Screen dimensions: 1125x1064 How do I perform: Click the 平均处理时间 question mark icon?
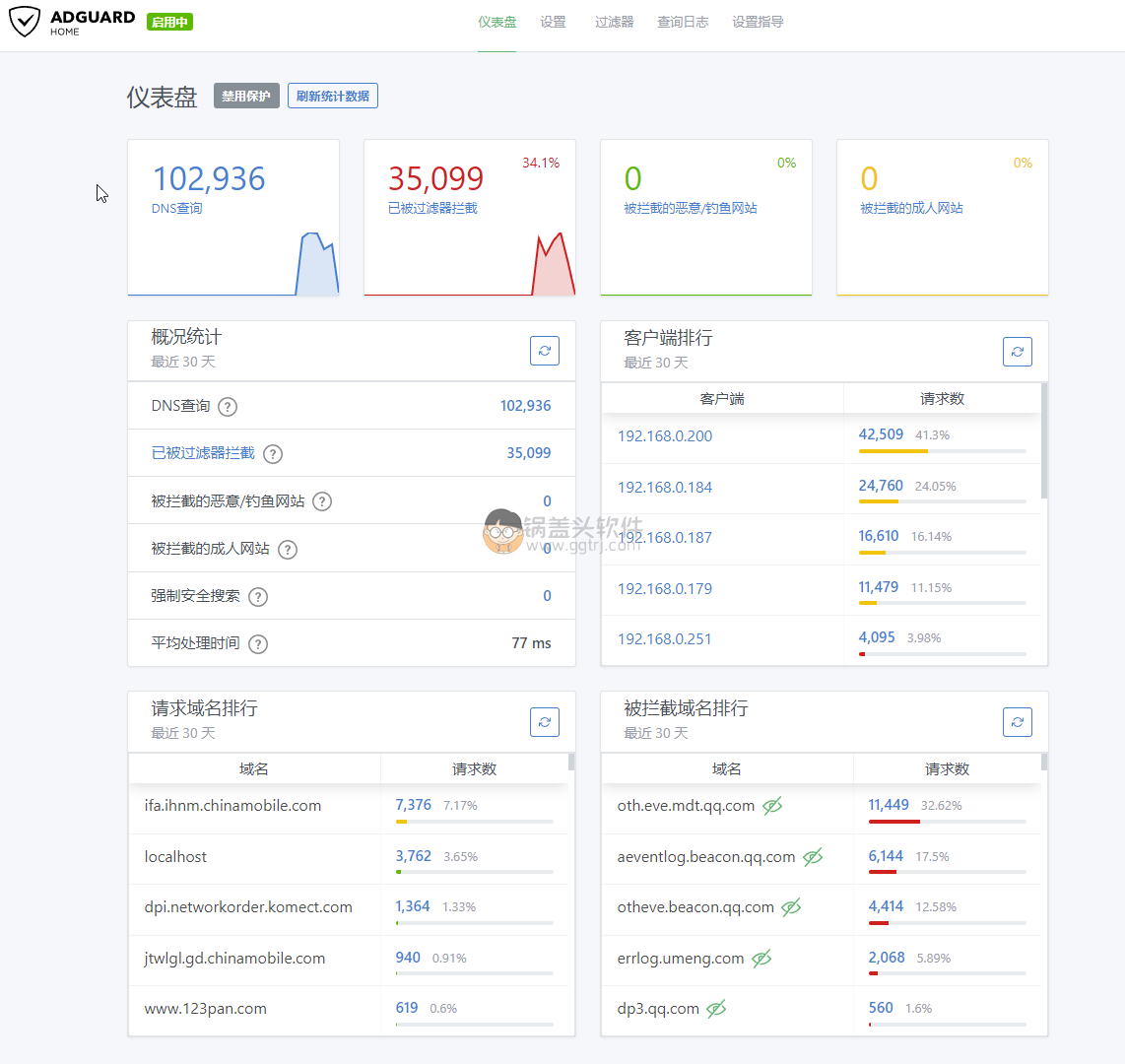pyautogui.click(x=257, y=643)
